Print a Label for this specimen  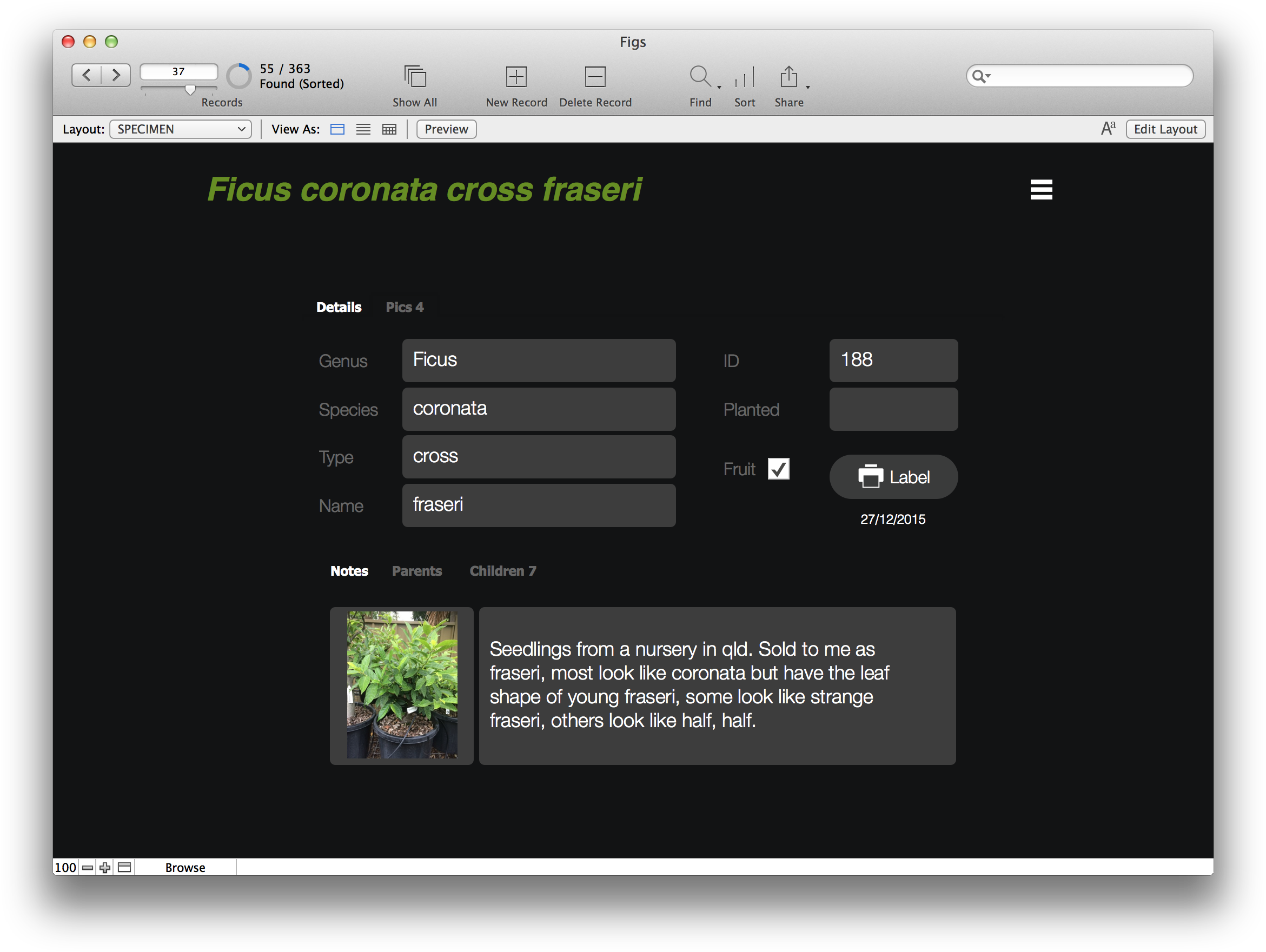point(893,476)
